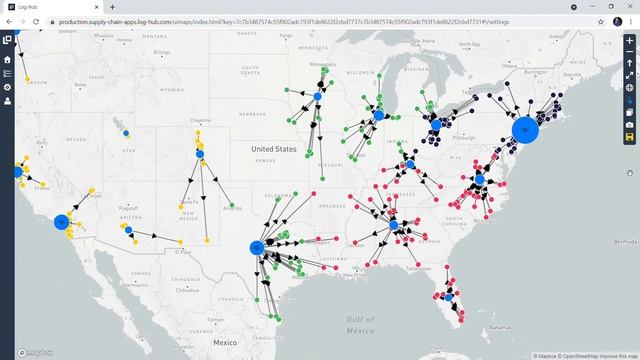Open user account icon in sidebar
The height and width of the screenshot is (360, 640).
(x=7, y=101)
